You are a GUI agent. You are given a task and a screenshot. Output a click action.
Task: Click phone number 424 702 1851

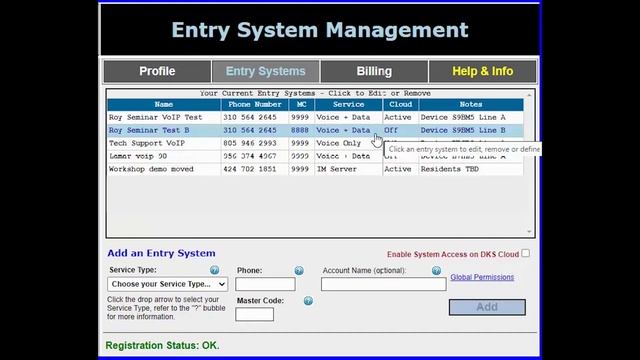point(250,169)
